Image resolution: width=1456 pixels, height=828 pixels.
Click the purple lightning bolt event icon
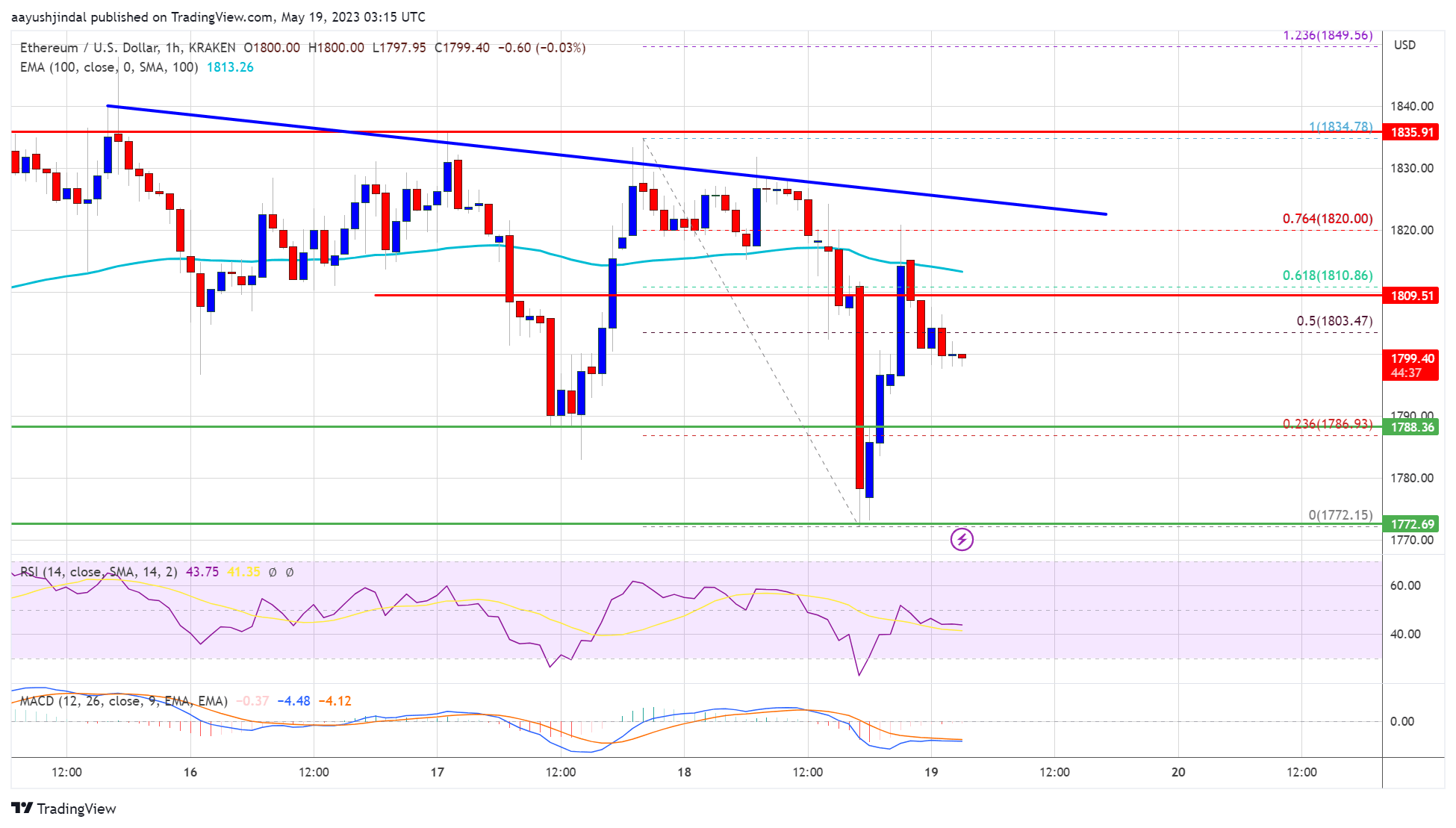pyautogui.click(x=962, y=539)
